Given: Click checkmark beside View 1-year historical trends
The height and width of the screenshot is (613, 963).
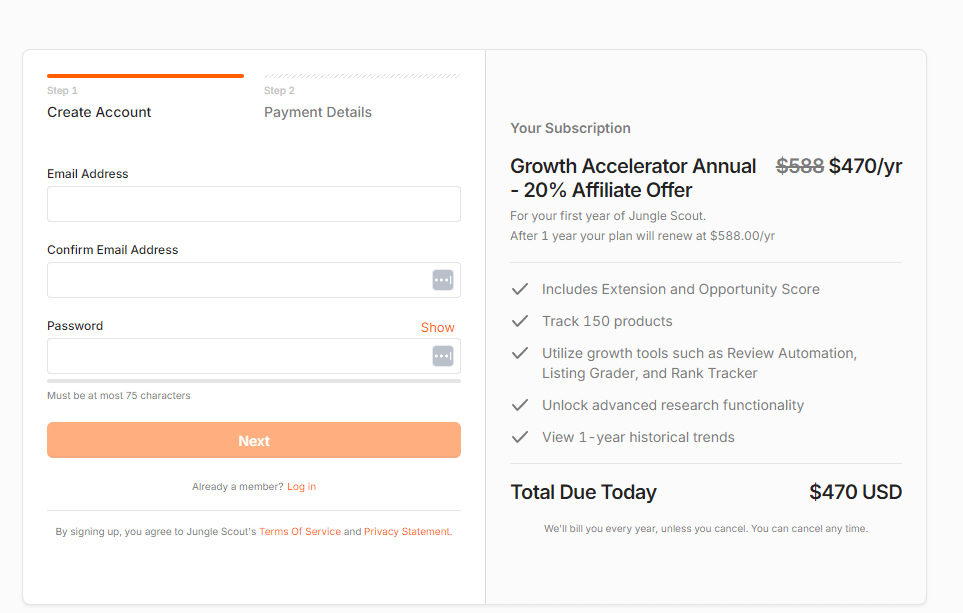Looking at the screenshot, I should click(x=520, y=437).
